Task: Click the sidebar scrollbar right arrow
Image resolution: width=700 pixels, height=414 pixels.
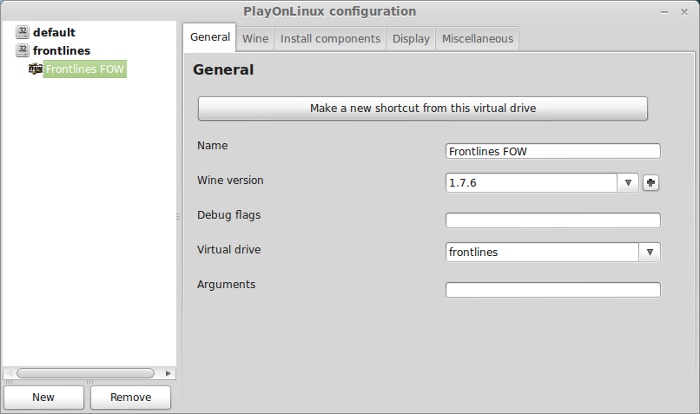Action: pos(168,373)
